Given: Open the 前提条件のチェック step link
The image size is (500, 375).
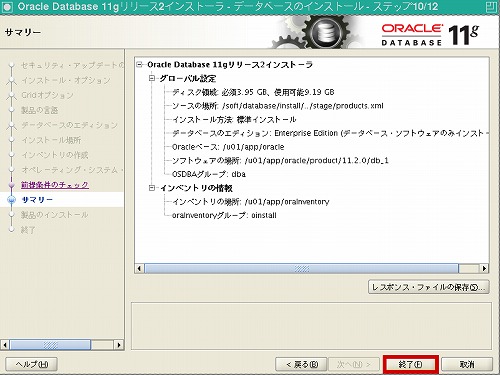Looking at the screenshot, I should [55, 185].
